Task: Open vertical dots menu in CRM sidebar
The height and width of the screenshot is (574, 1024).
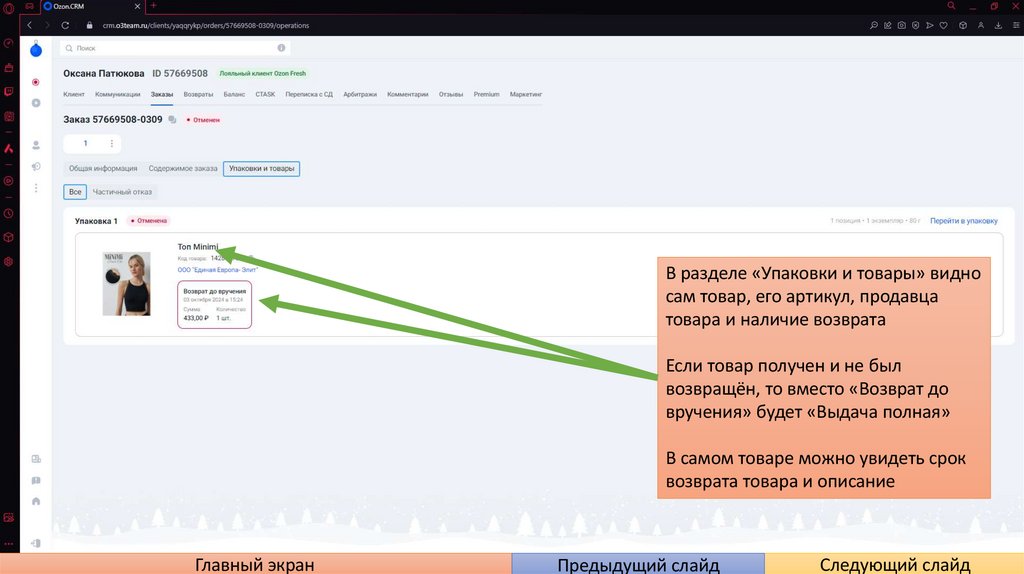Action: [x=36, y=188]
